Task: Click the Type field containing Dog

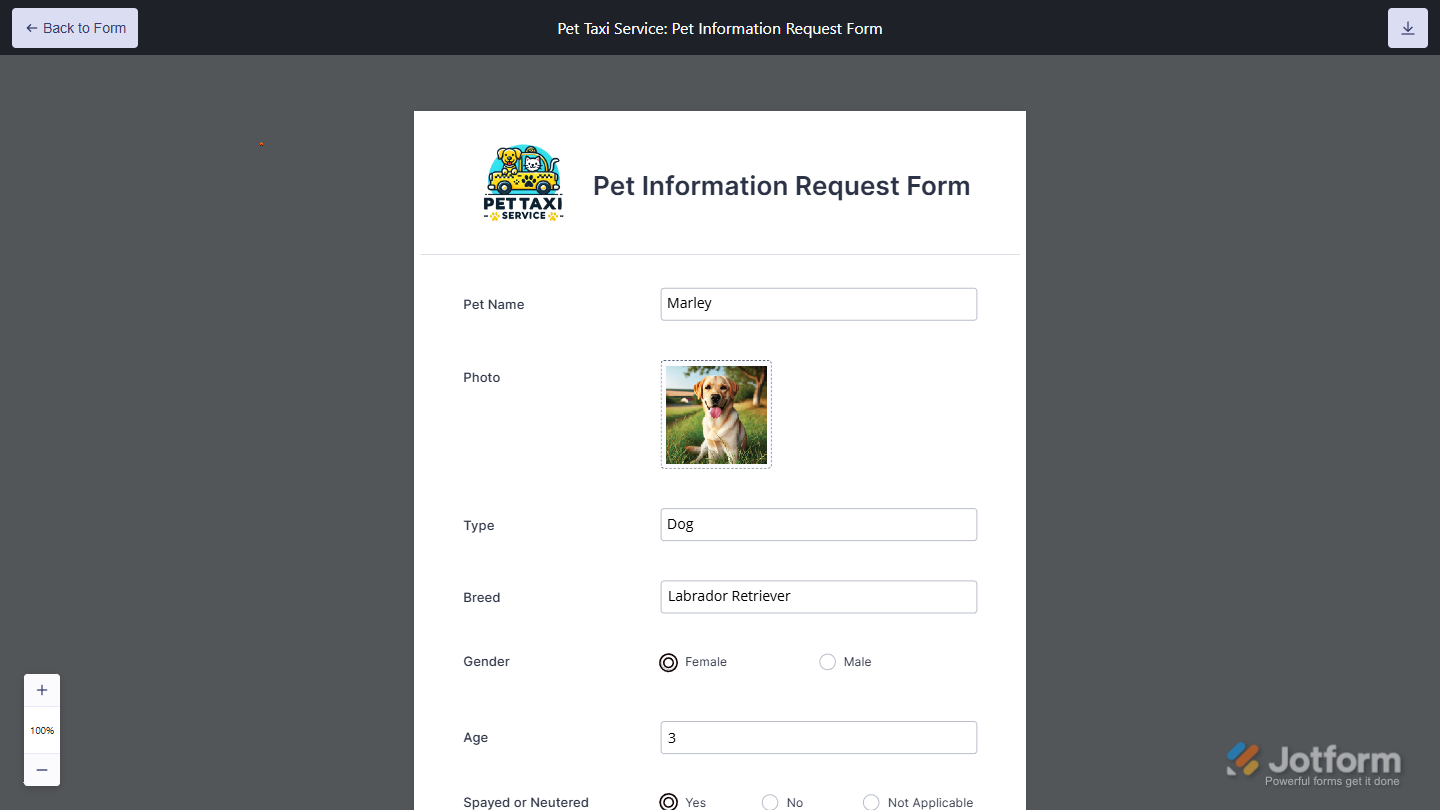Action: point(818,525)
